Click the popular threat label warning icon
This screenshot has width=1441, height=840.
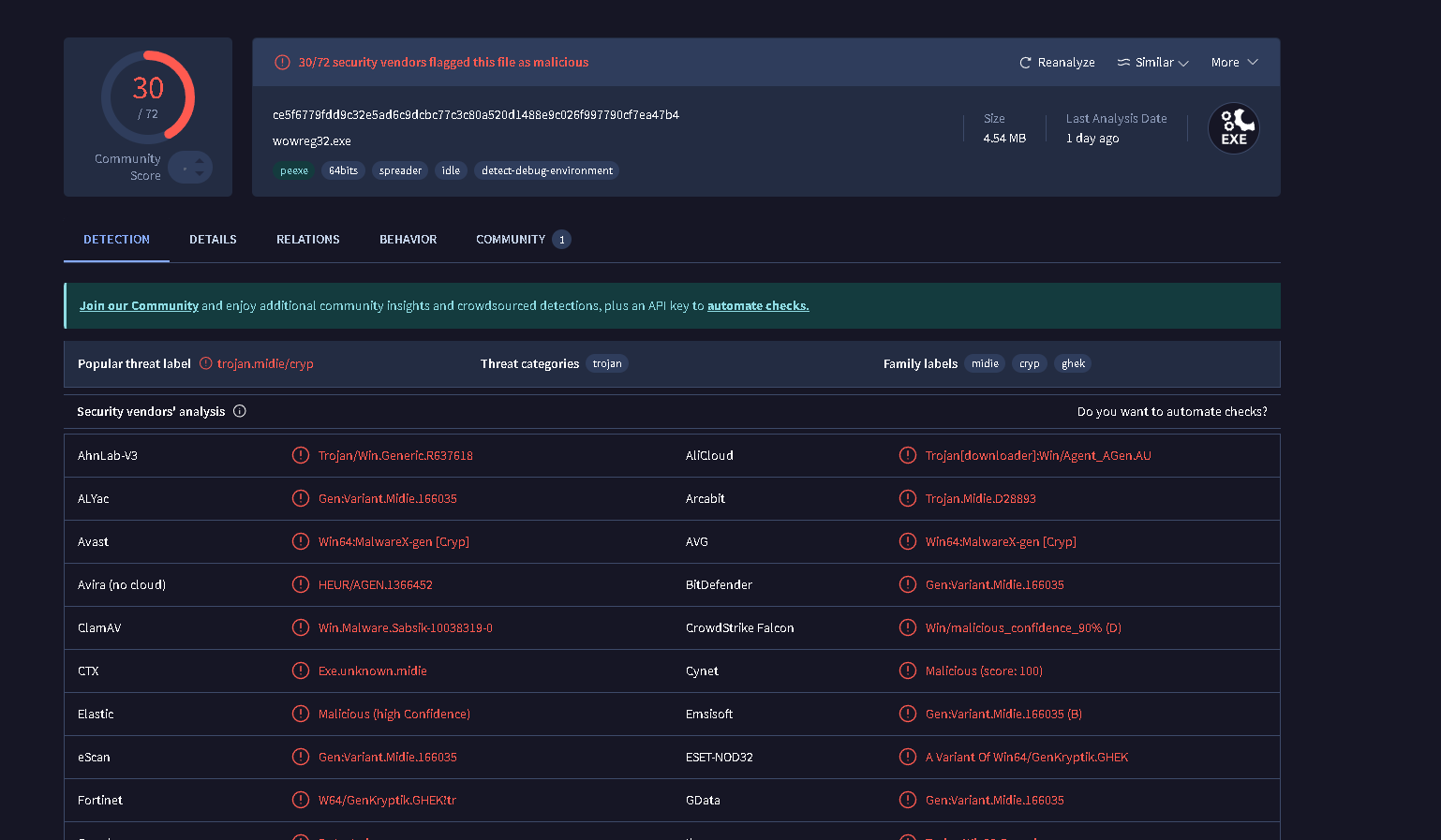pos(206,363)
